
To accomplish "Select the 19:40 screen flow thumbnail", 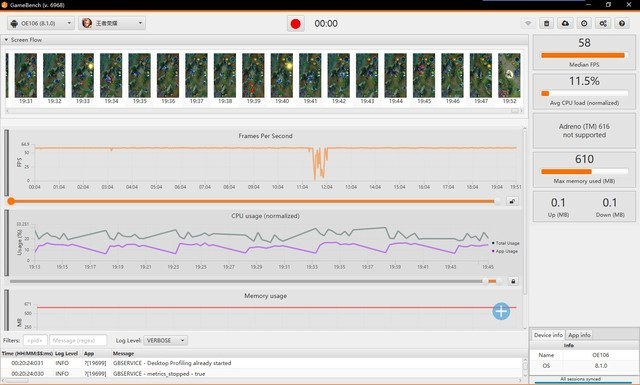I will [282, 76].
